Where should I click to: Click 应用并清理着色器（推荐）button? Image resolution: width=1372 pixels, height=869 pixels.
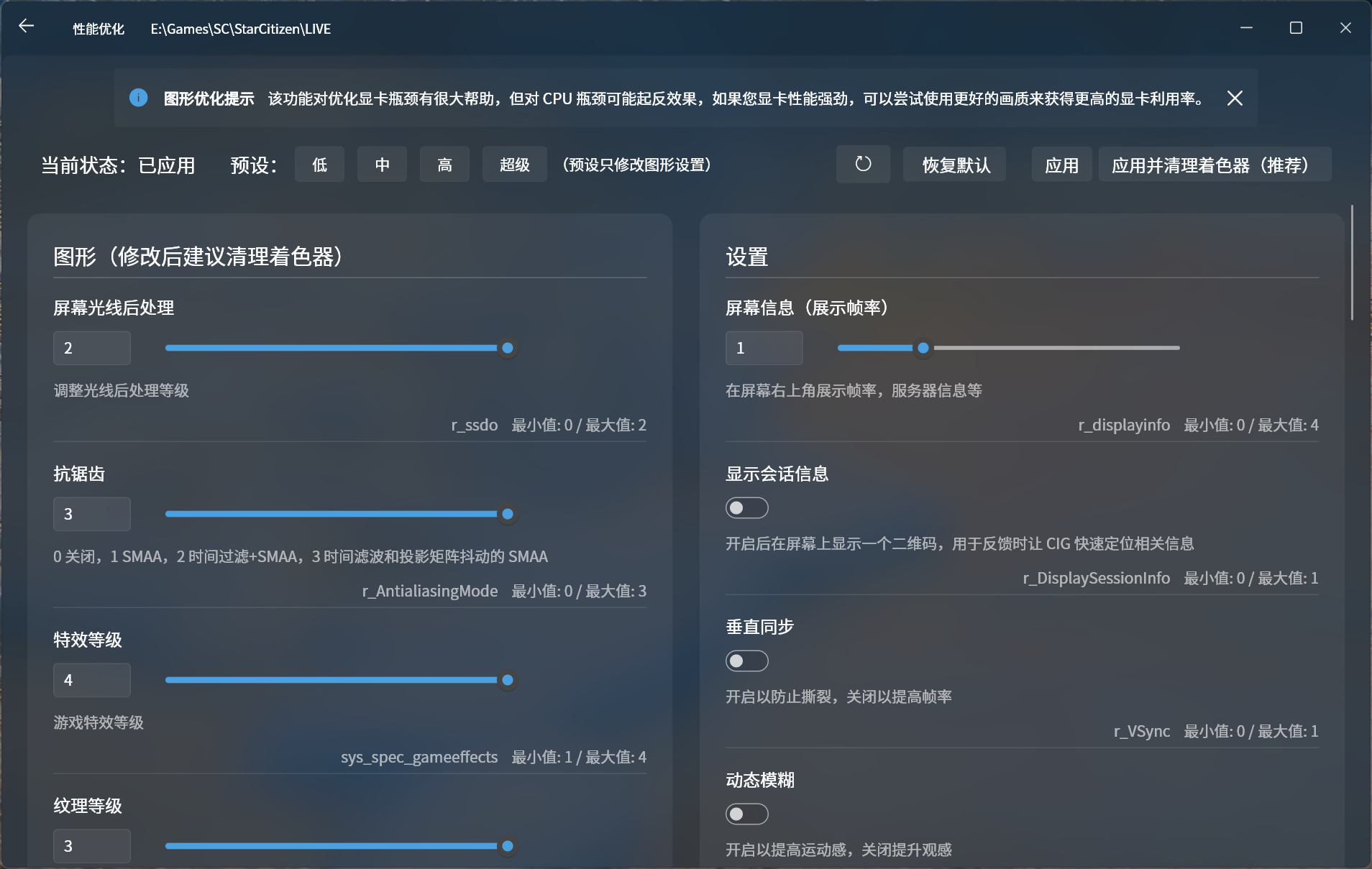(x=1215, y=165)
